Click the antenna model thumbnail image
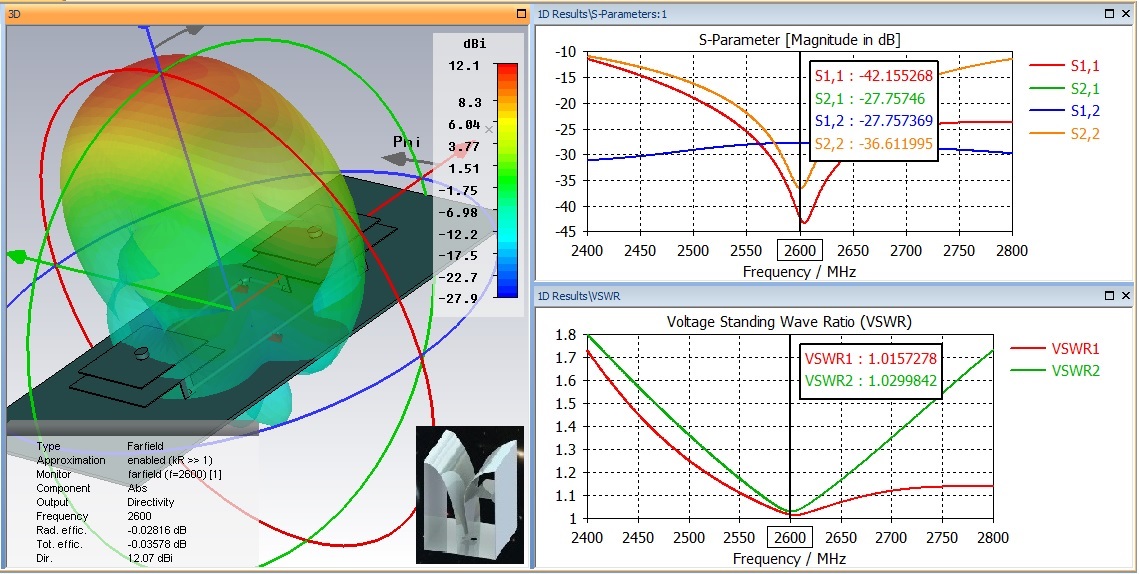The width and height of the screenshot is (1139, 574). (x=470, y=495)
